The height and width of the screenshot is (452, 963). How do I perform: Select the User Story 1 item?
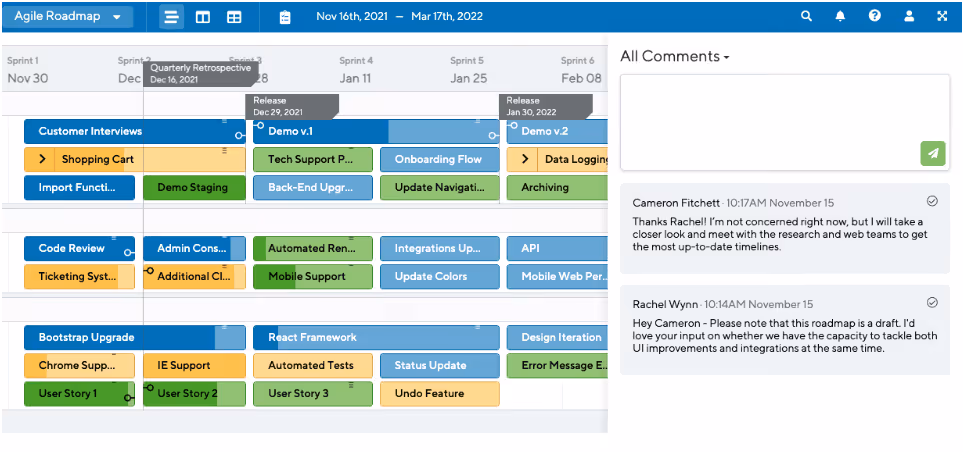click(x=79, y=394)
